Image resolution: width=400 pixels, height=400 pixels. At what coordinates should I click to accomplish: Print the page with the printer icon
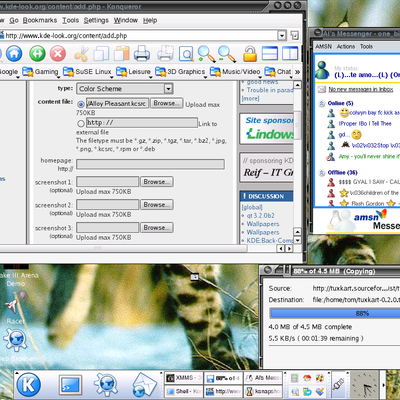click(x=142, y=53)
